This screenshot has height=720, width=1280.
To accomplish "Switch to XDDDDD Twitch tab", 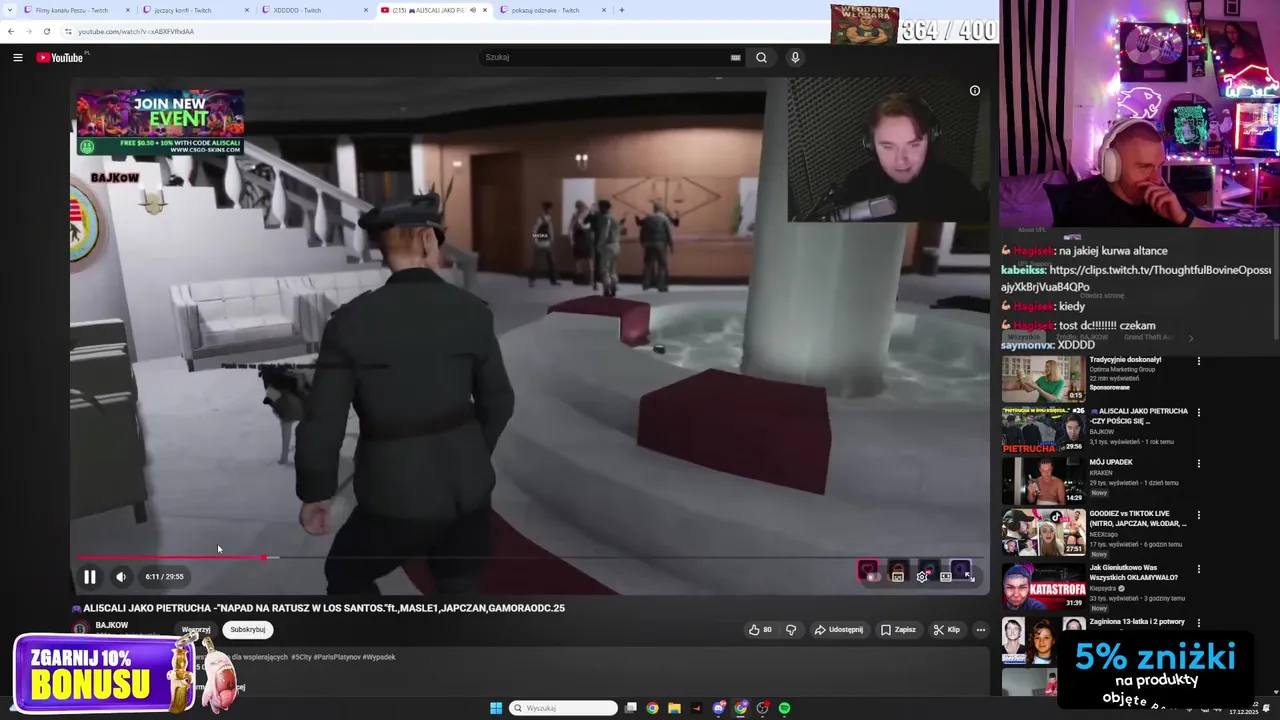I will tap(298, 10).
